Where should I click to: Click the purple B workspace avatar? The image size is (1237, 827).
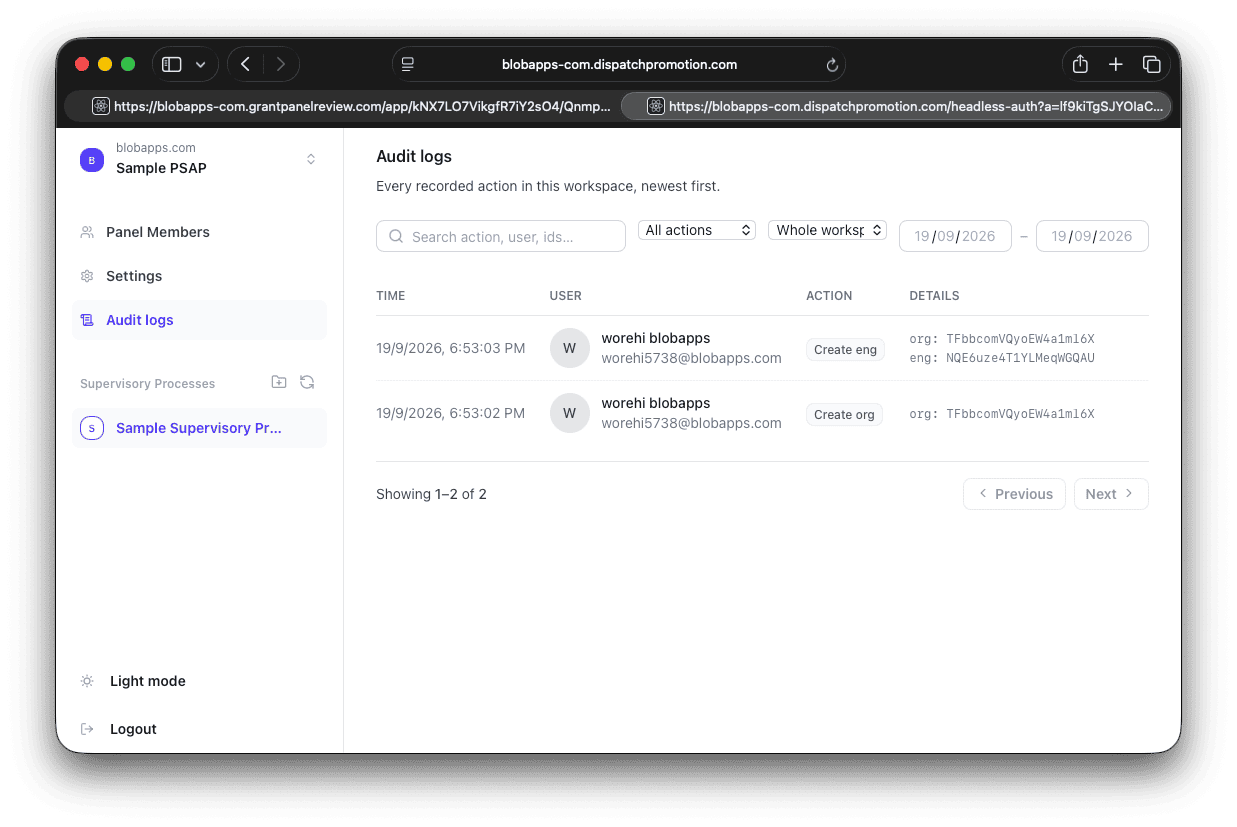tap(92, 160)
